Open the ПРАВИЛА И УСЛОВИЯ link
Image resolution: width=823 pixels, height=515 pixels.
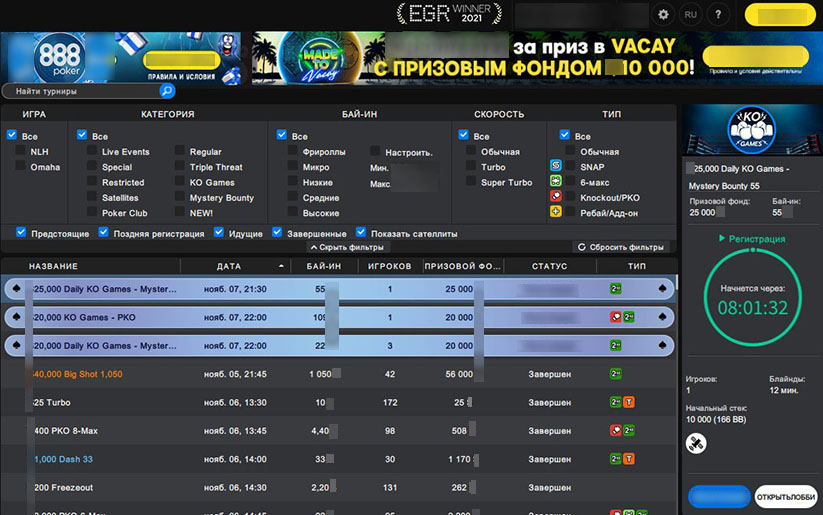point(181,77)
